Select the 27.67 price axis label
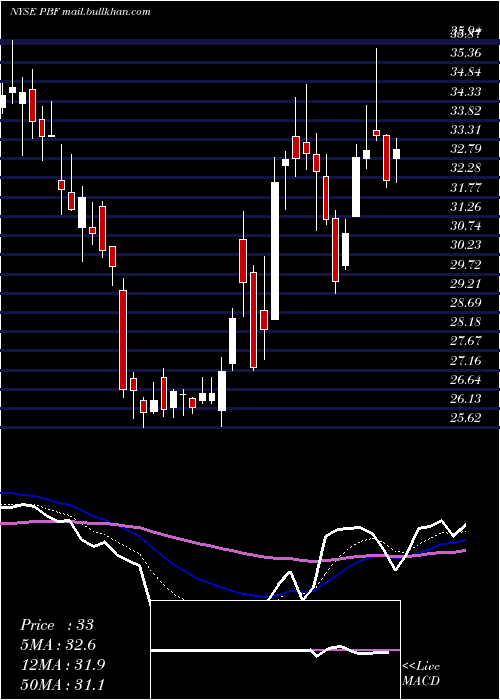Viewport: 500px width, 700px height. point(466,341)
